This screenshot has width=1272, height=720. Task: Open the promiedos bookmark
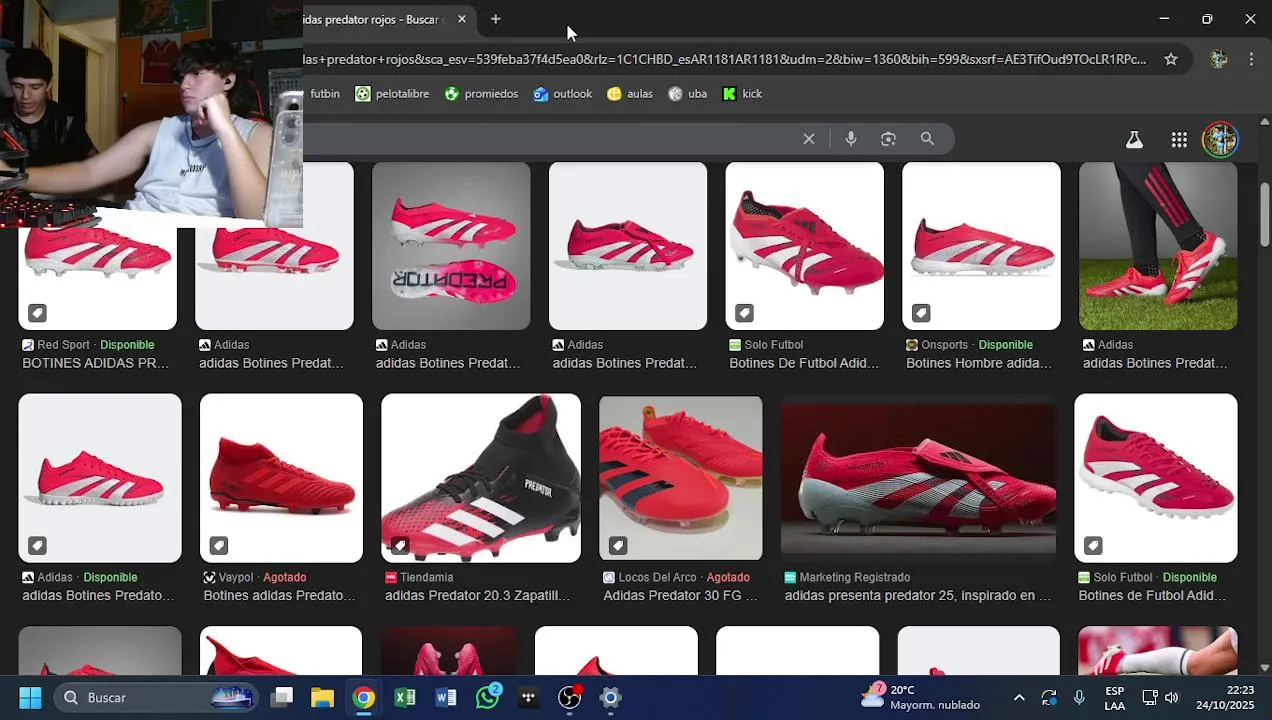[x=481, y=94]
